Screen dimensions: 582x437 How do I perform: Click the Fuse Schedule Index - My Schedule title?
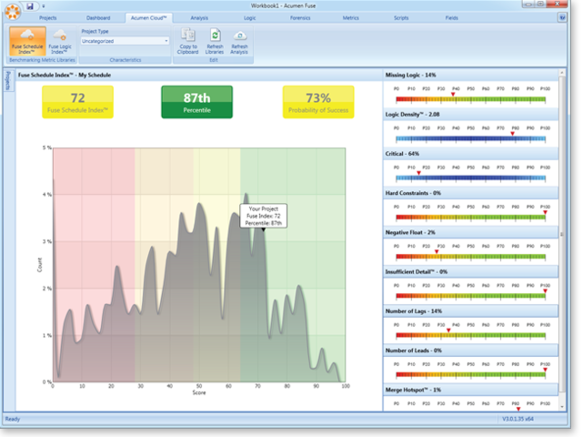click(64, 75)
